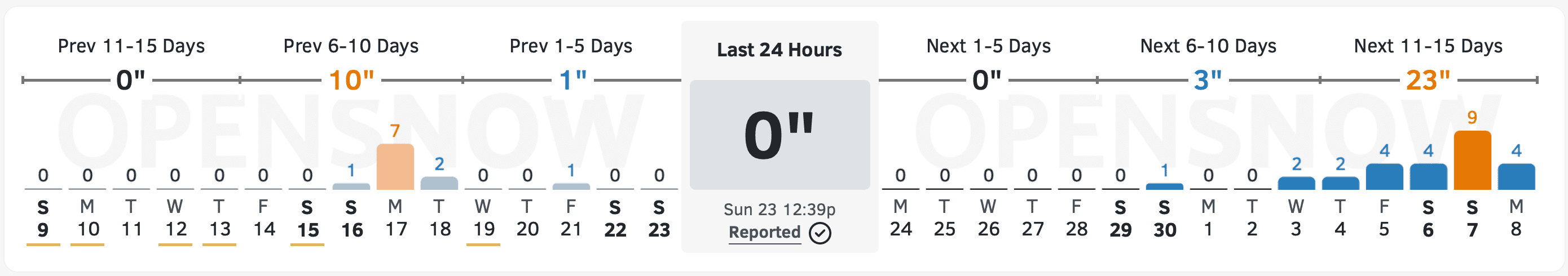This screenshot has width=1568, height=276.
Task: Select the 7-inch bar on Monday 17
Action: coord(395,167)
